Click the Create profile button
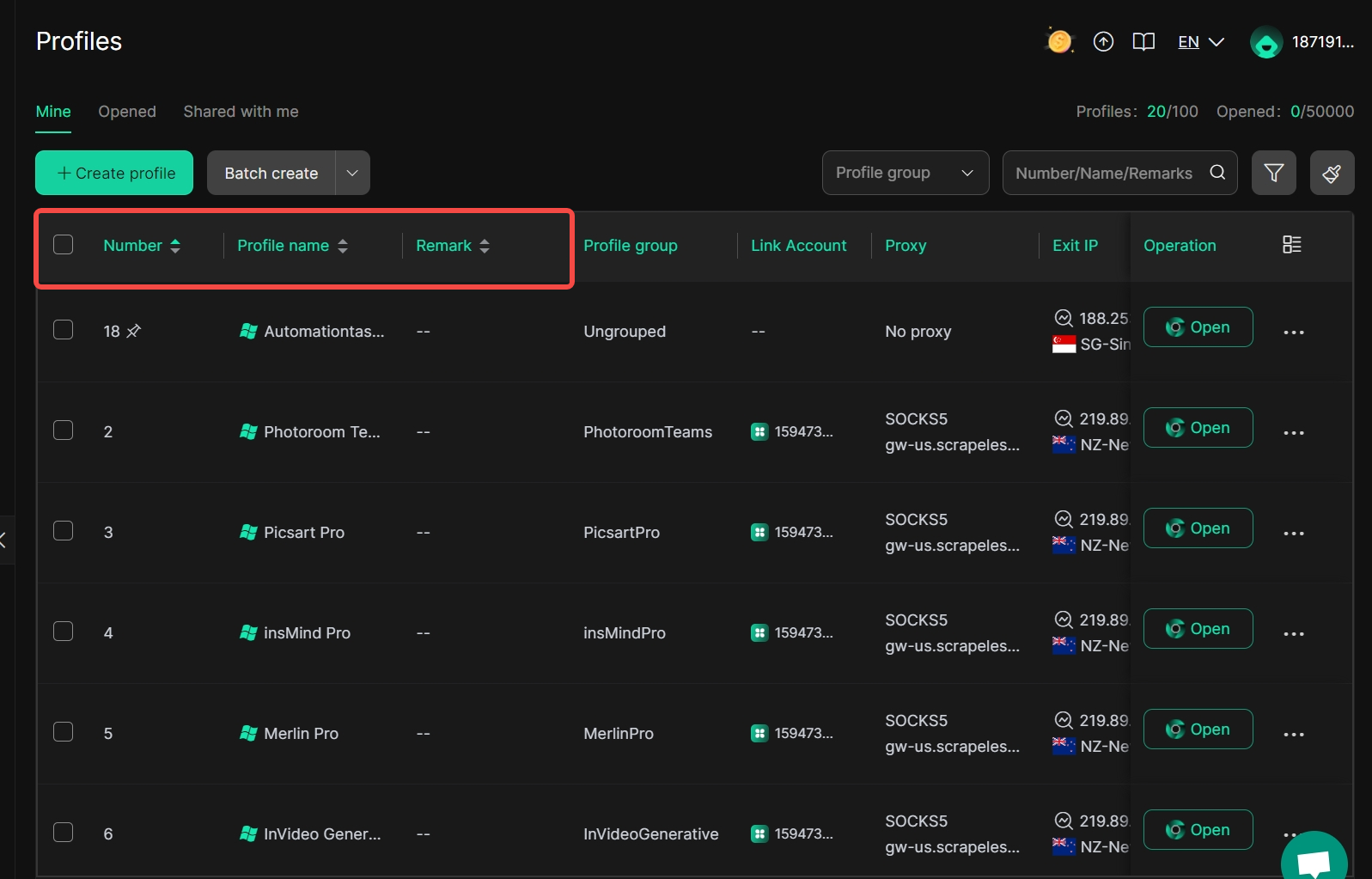This screenshot has height=879, width=1372. pyautogui.click(x=114, y=173)
